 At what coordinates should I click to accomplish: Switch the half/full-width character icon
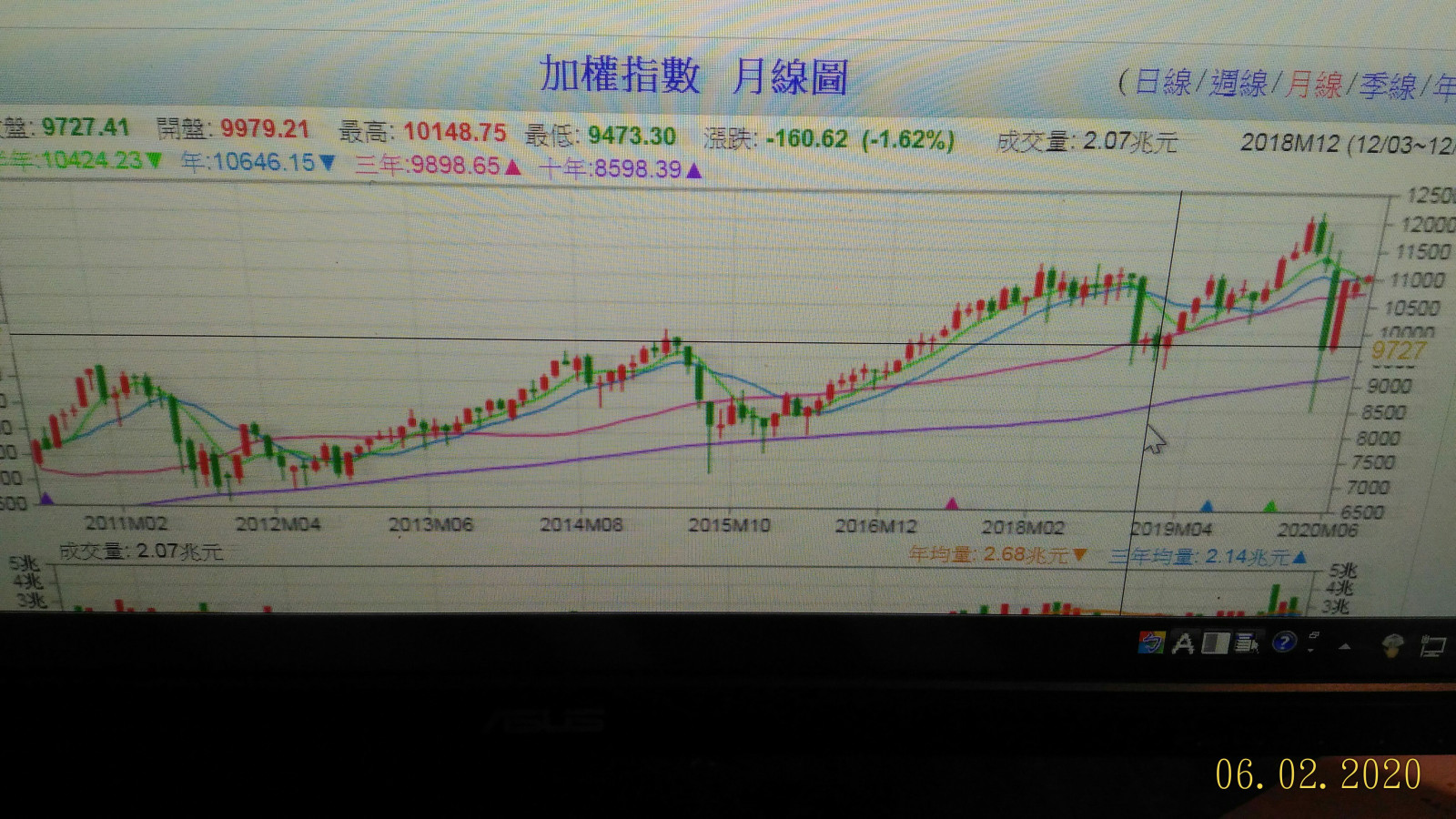tap(1215, 643)
